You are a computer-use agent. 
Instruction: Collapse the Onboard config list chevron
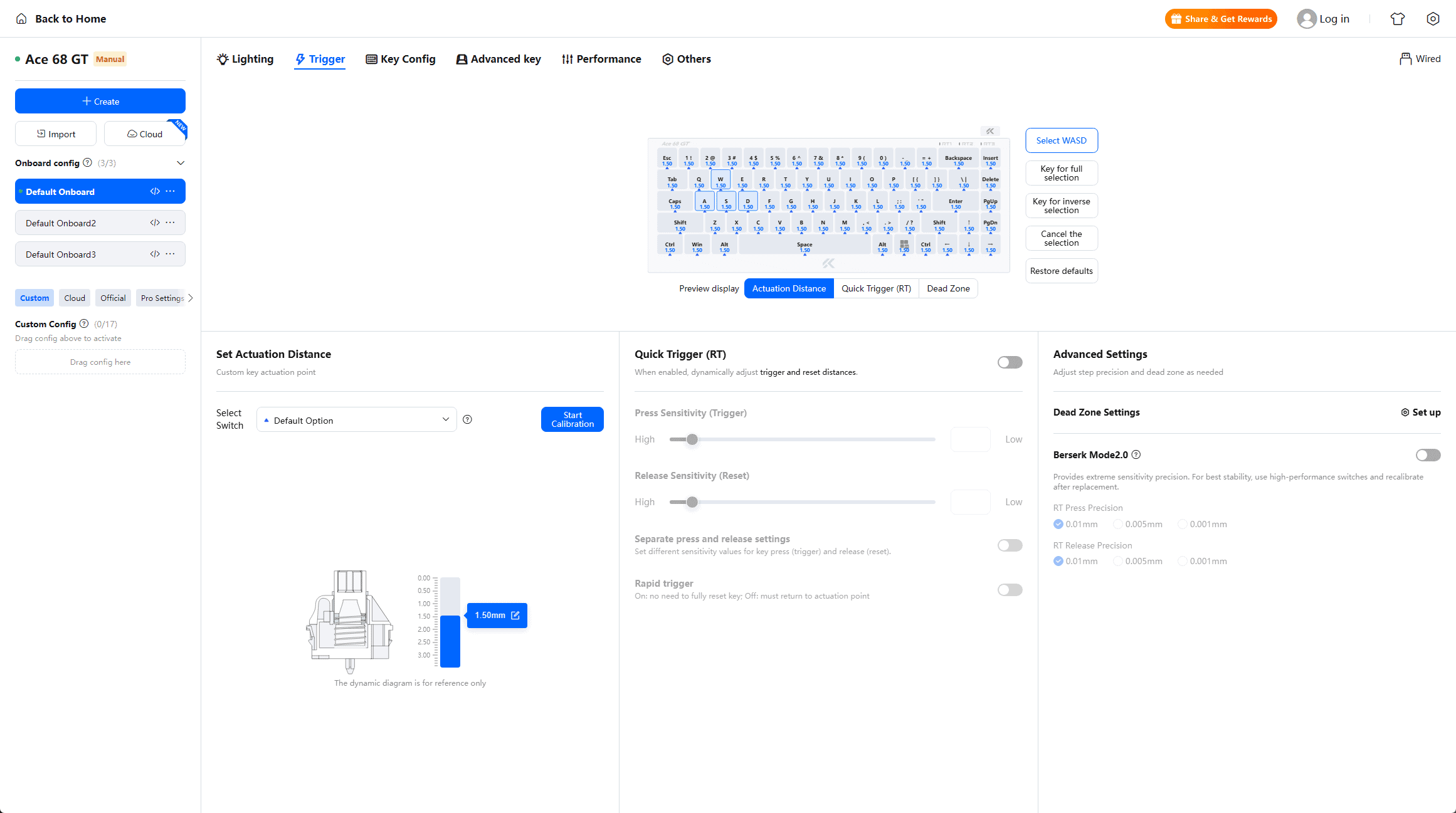pos(181,163)
